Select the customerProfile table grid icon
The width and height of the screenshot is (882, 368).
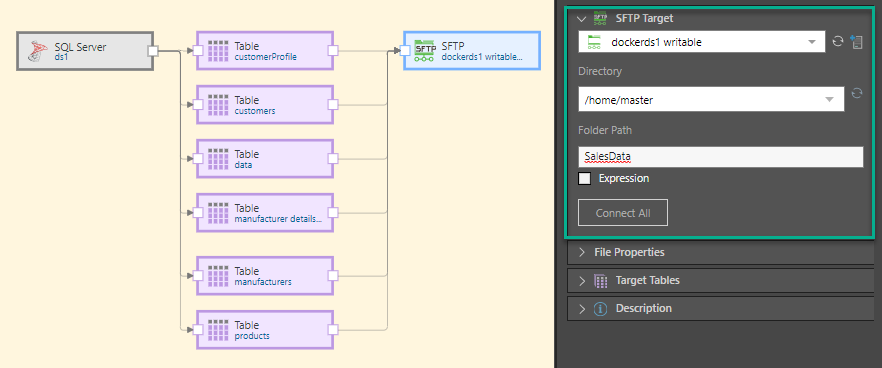[x=218, y=51]
